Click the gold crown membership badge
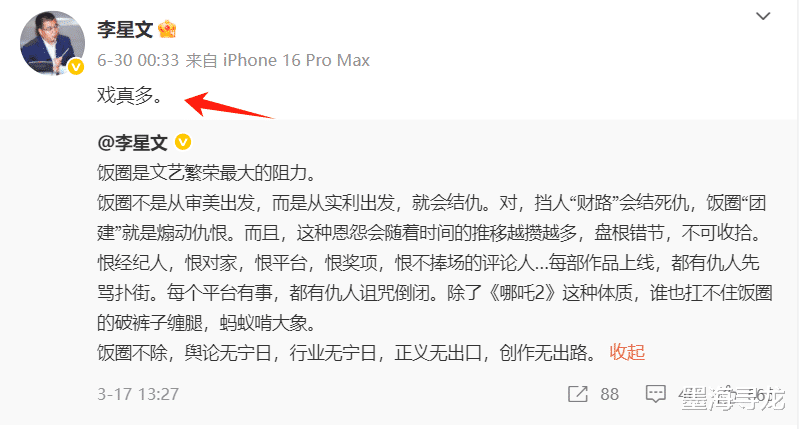The width and height of the screenshot is (799, 429). [x=167, y=29]
